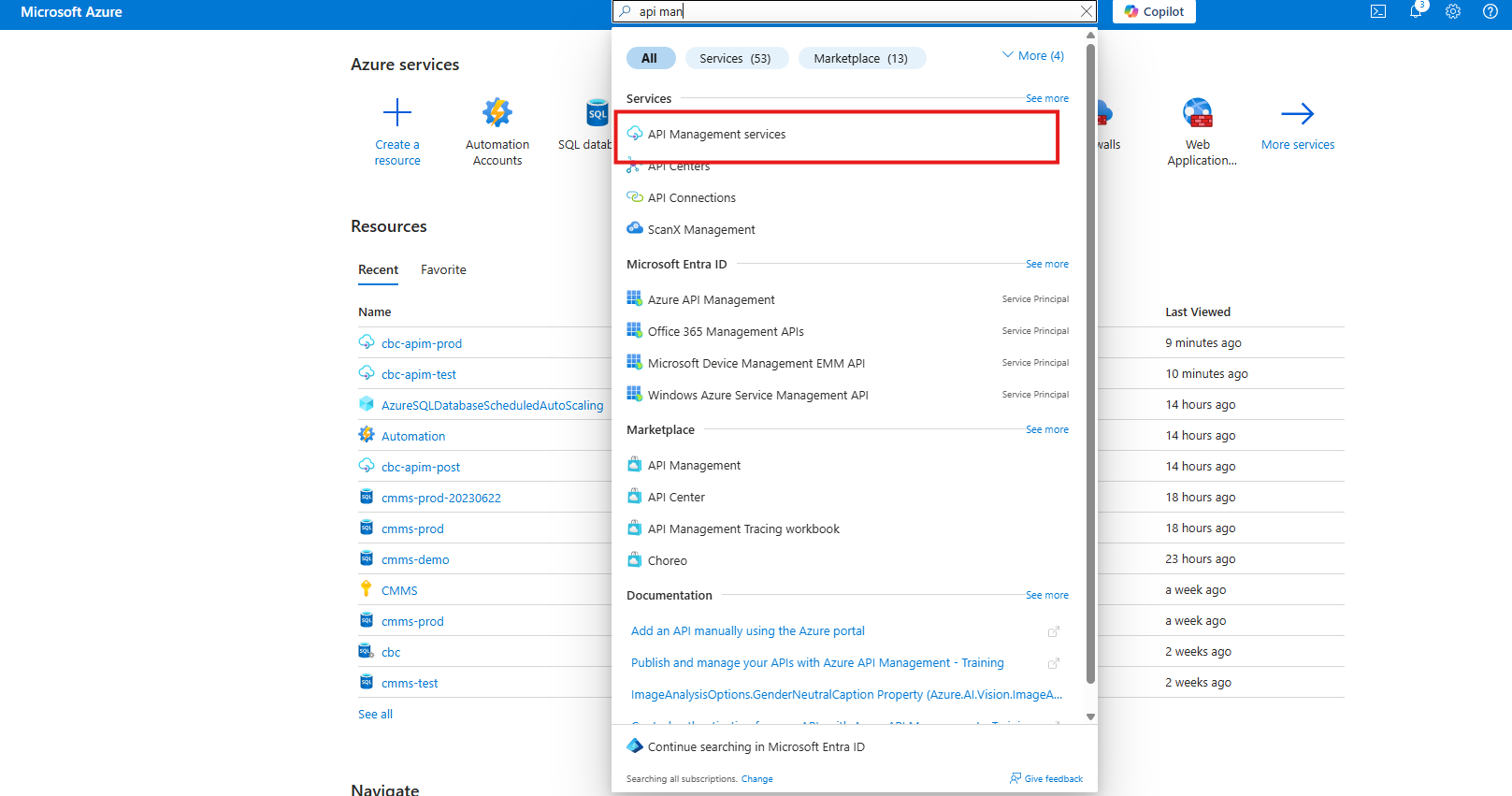Click inside the api man search field

[842, 11]
